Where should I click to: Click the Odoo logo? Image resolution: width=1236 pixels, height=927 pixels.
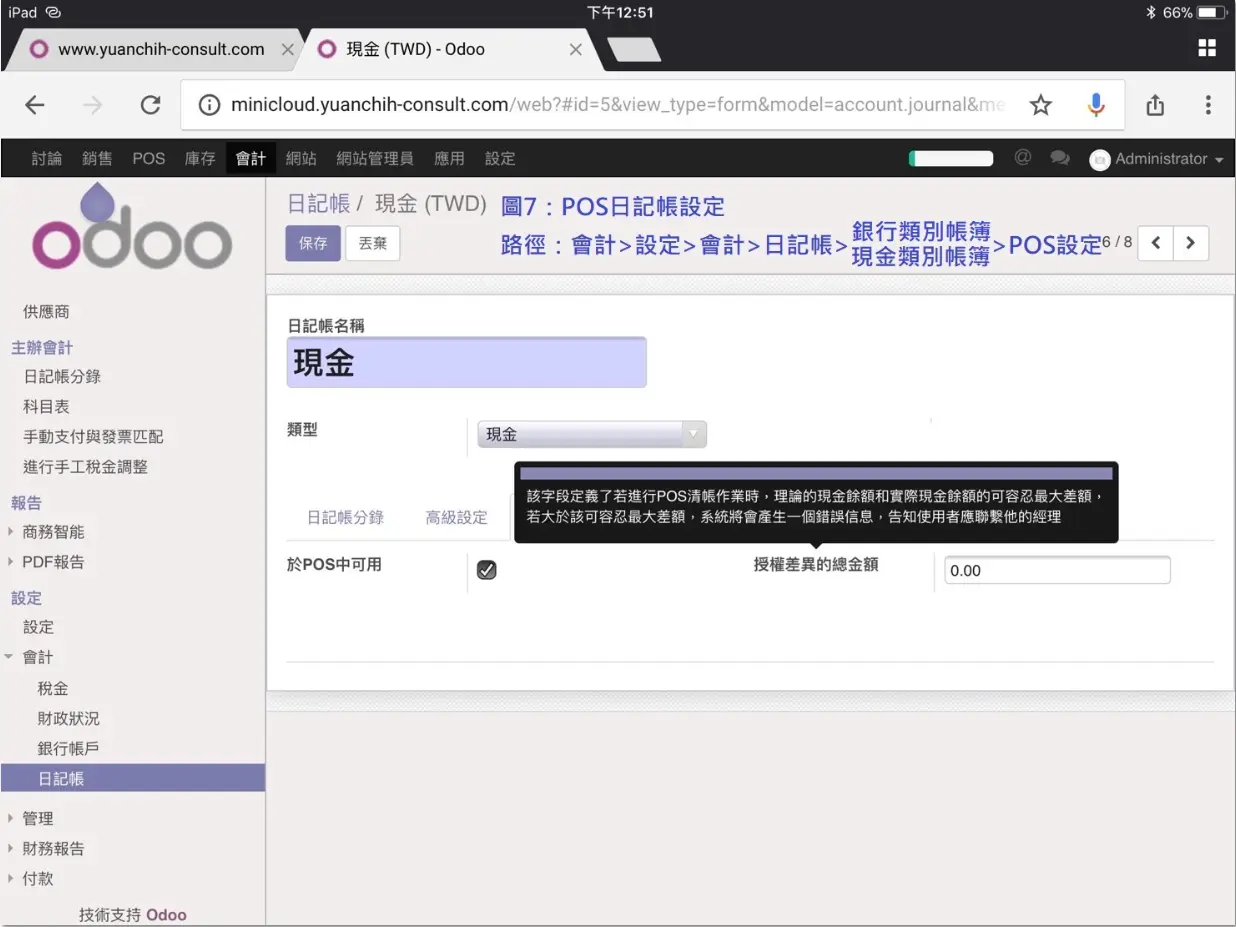coord(132,229)
